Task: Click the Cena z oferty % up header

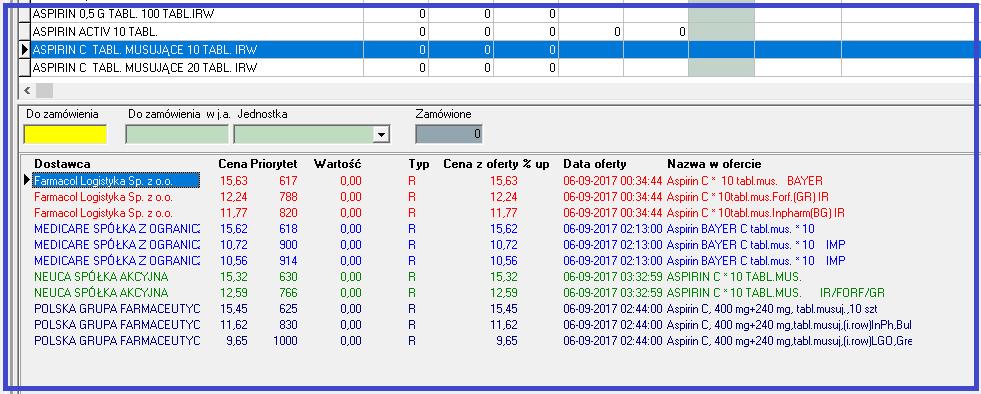Action: [496, 164]
